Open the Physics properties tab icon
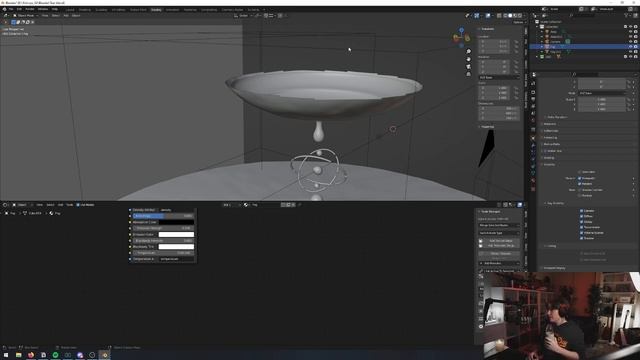640x360 pixels. [533, 159]
